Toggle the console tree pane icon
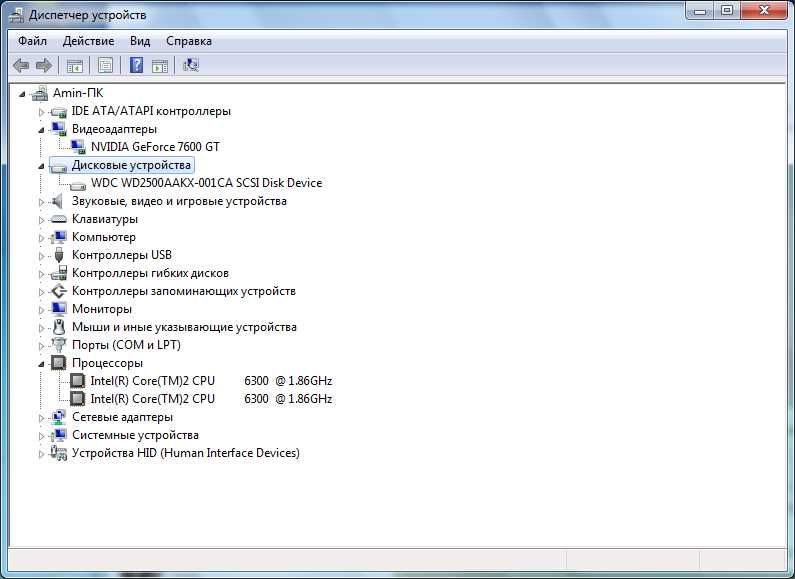795x579 pixels. 75,65
